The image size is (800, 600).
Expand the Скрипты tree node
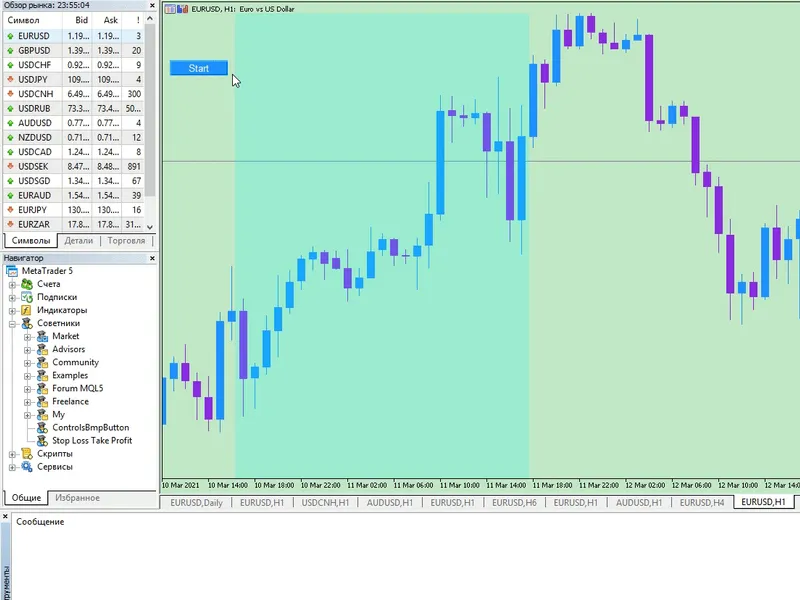[x=12, y=454]
